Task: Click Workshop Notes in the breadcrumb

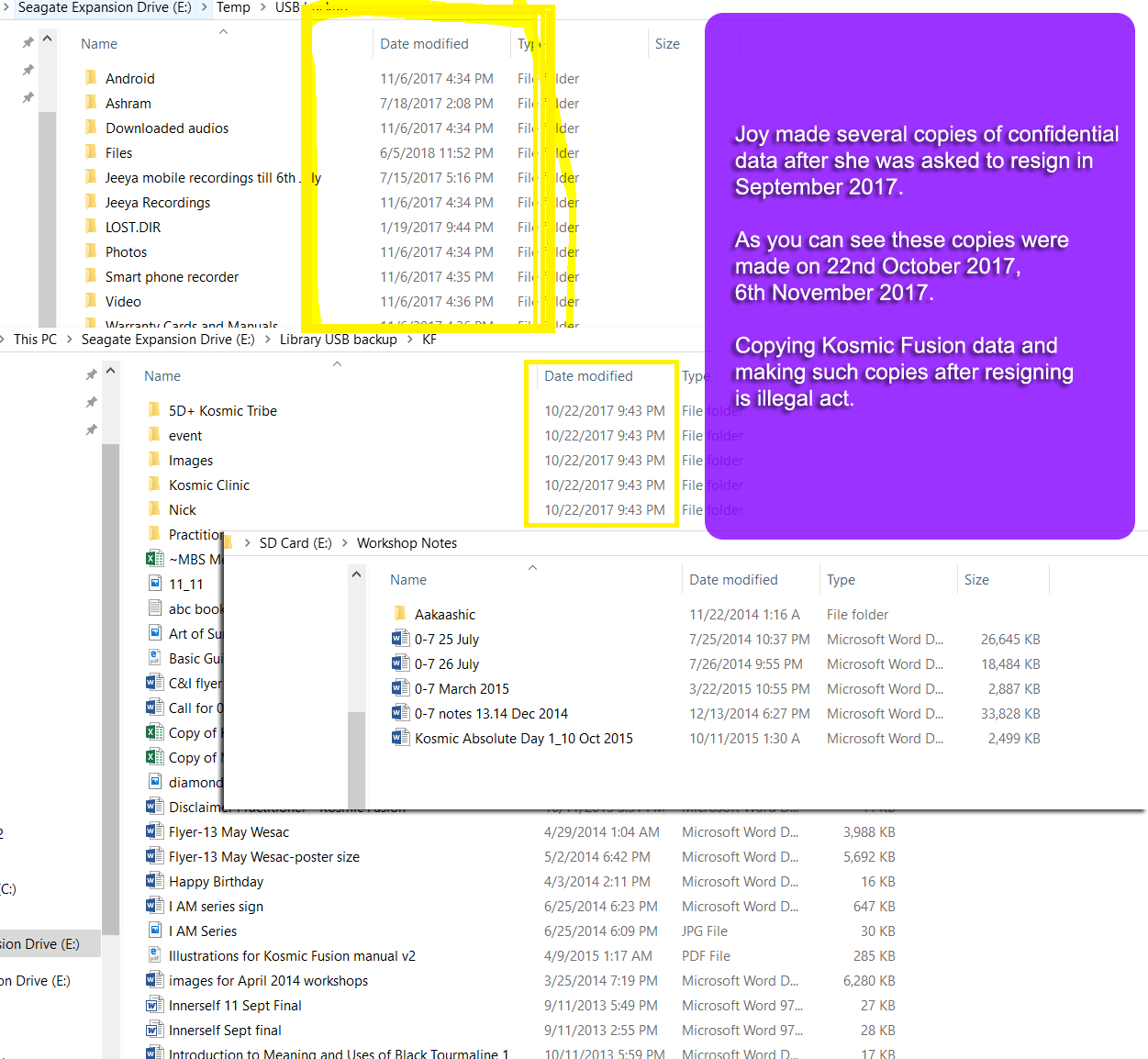Action: click(407, 543)
